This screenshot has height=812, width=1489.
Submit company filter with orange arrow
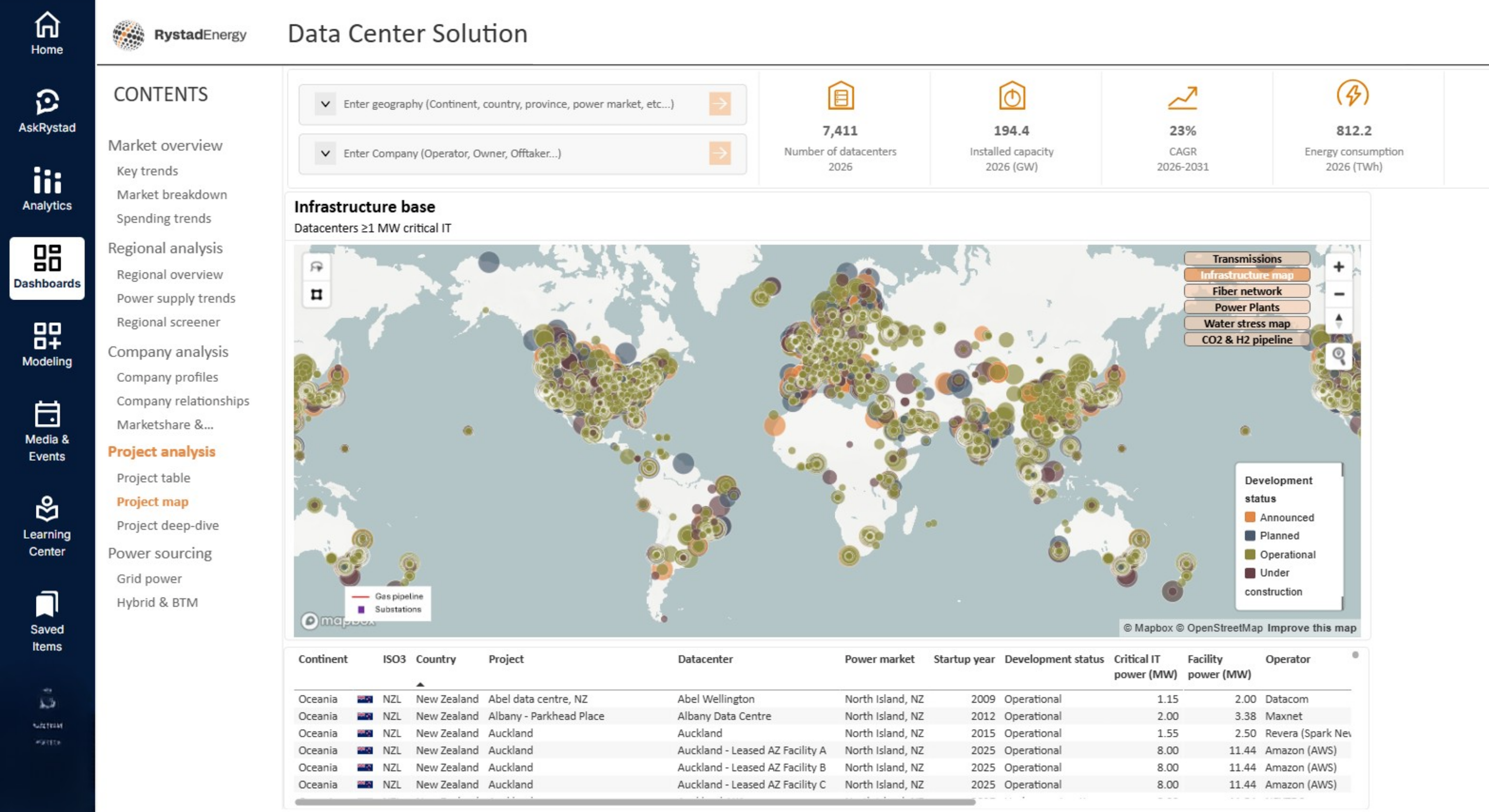coord(720,153)
